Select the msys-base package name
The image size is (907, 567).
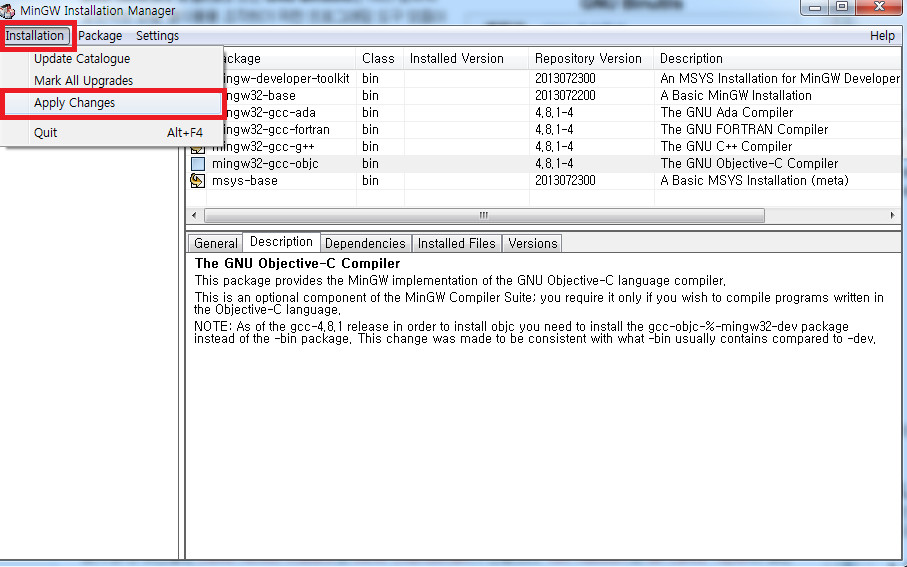pyautogui.click(x=245, y=181)
